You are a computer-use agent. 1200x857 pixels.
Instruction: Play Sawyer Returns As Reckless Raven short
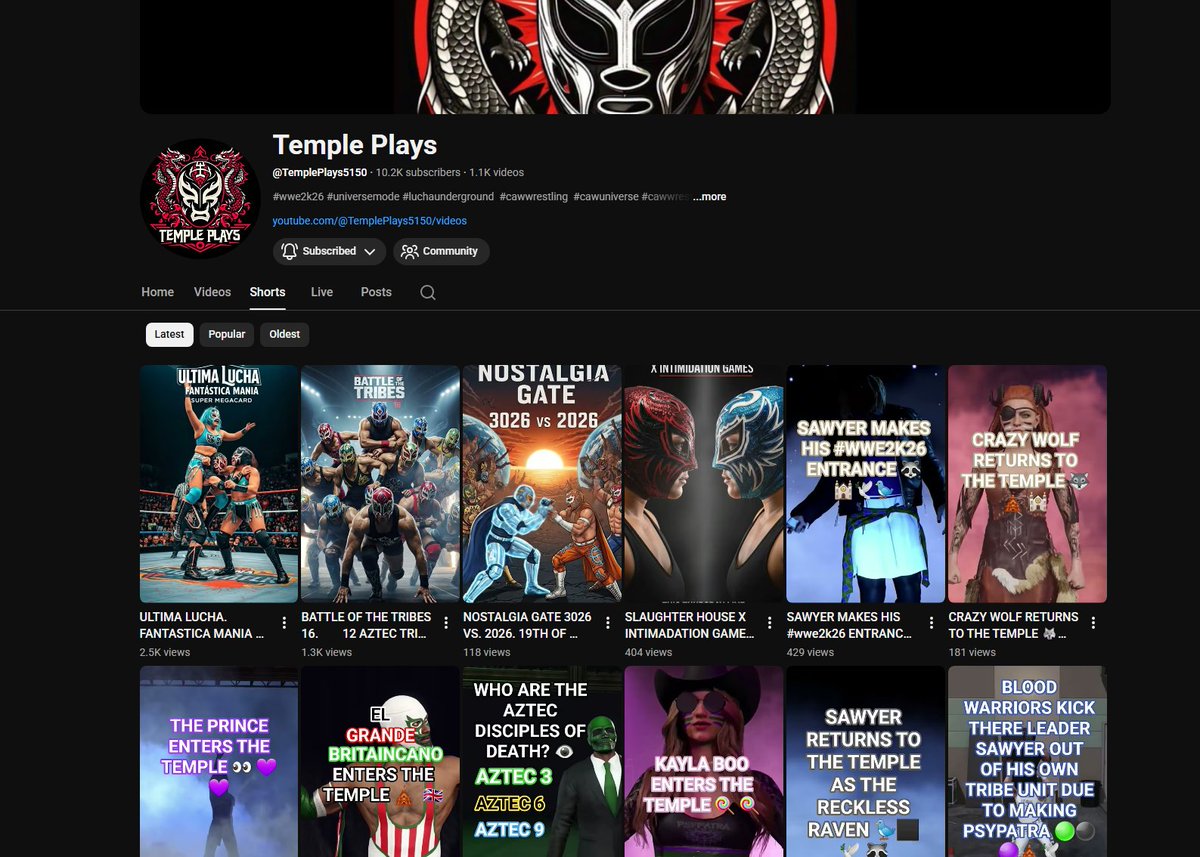866,762
